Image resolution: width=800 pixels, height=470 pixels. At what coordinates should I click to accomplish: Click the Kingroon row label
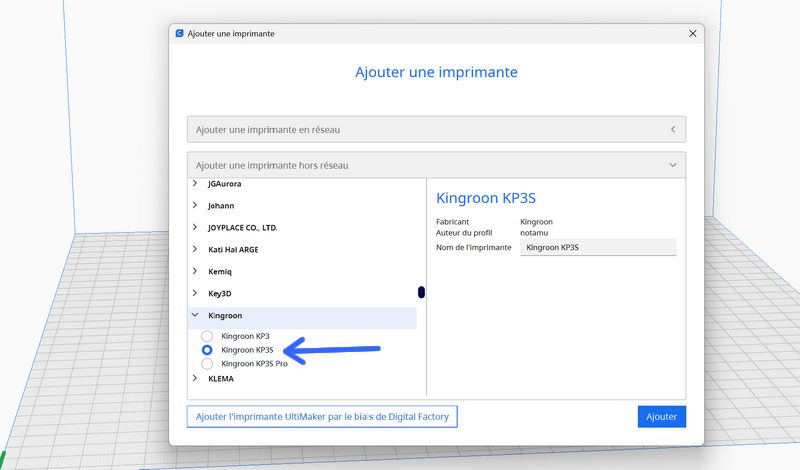[225, 315]
